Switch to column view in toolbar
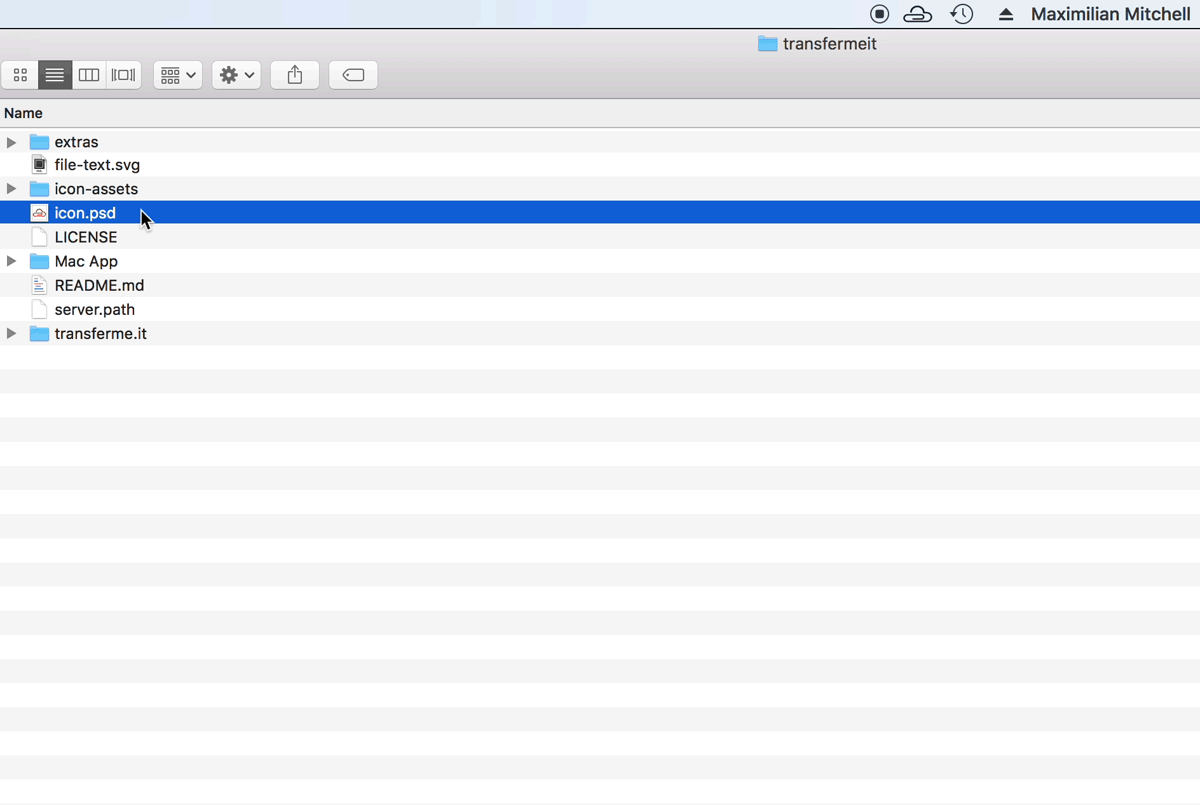 tap(89, 75)
